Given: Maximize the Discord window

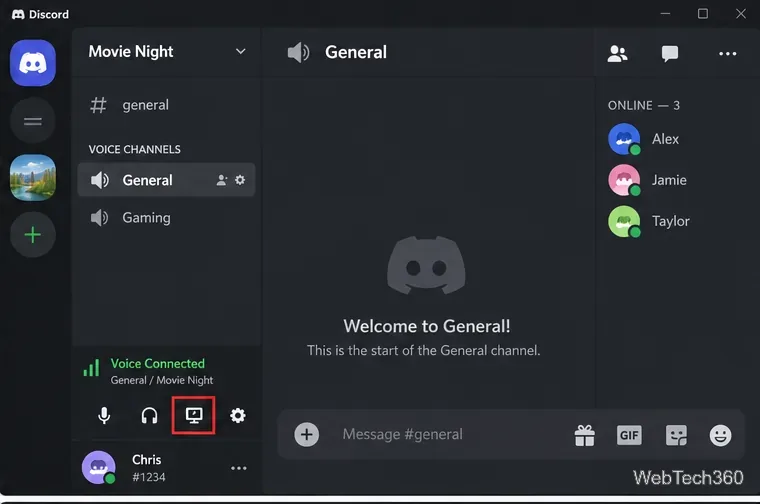Looking at the screenshot, I should tap(703, 14).
